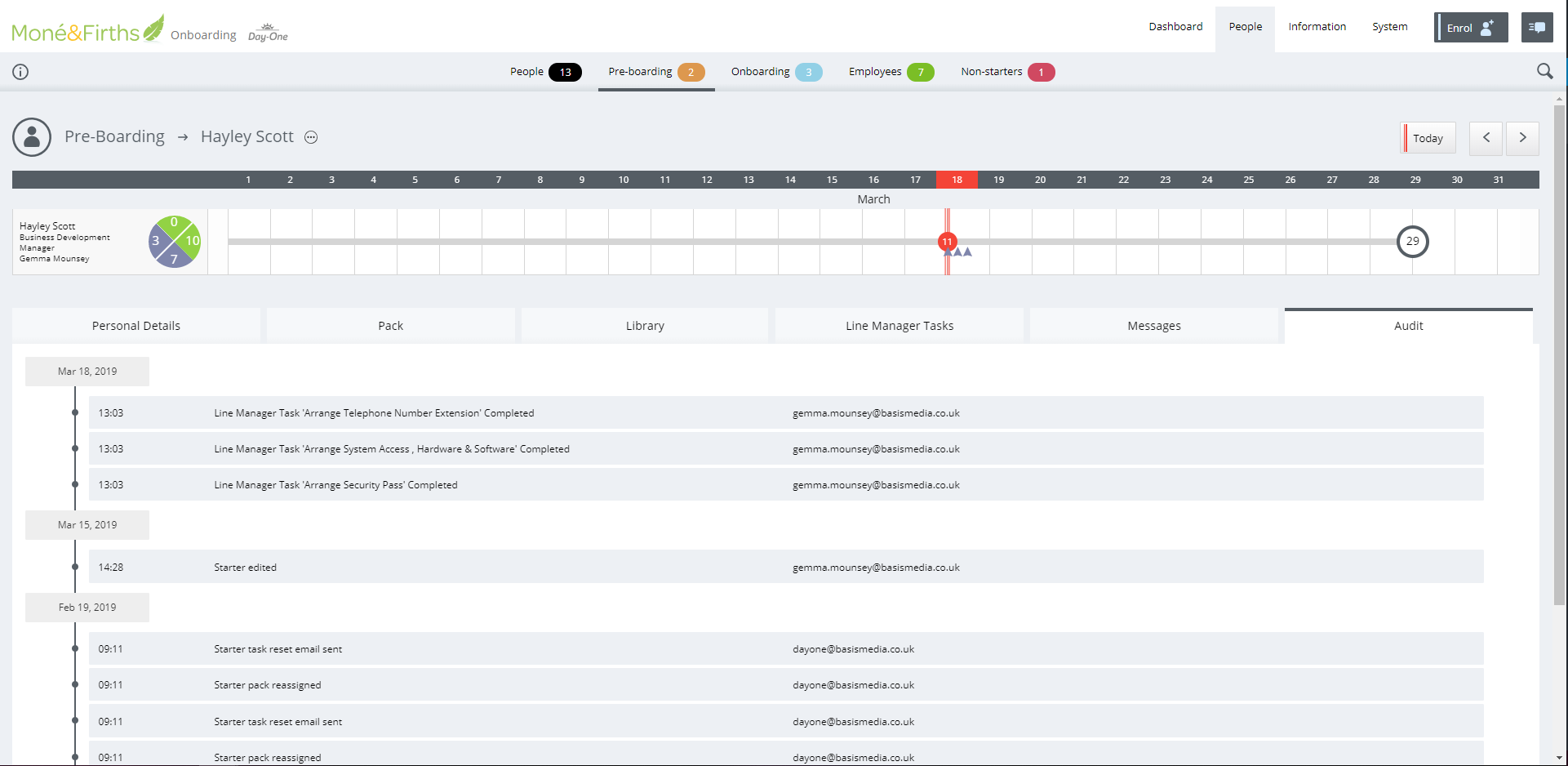
Task: Open the System menu
Action: point(1389,27)
